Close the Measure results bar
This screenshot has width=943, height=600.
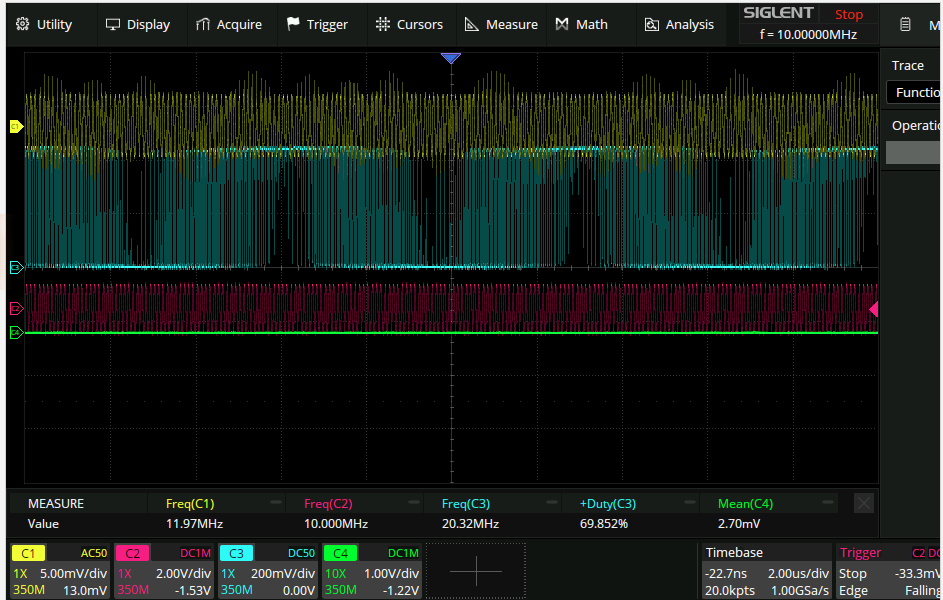coord(864,503)
